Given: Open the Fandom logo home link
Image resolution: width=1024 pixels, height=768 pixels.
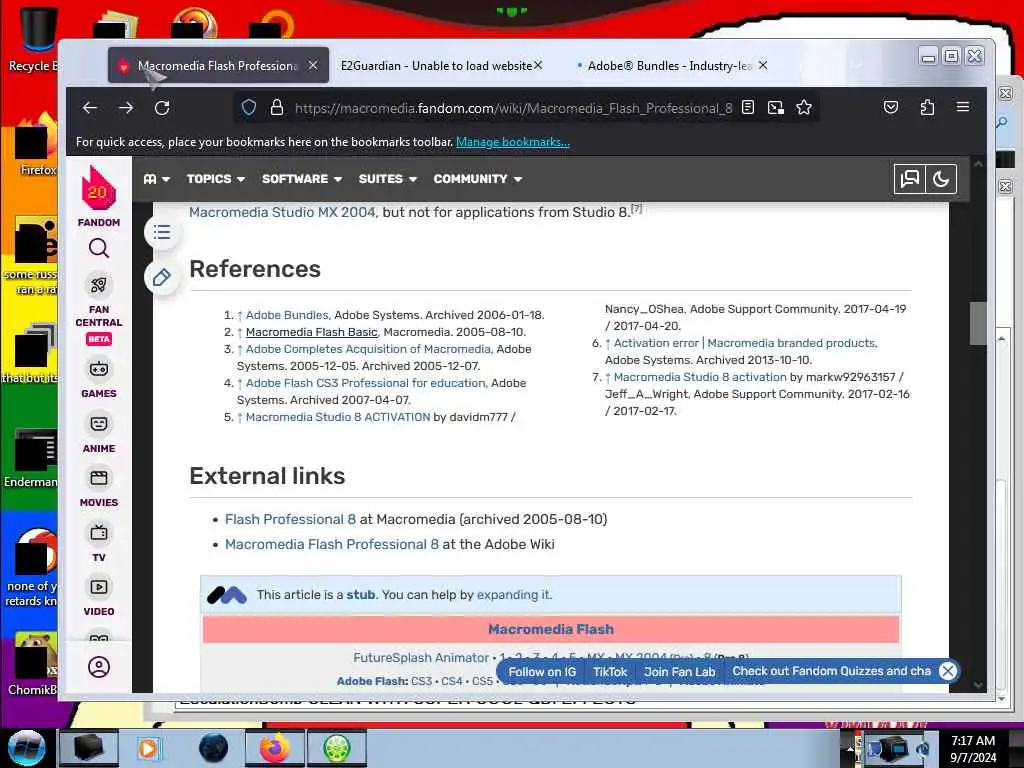Looking at the screenshot, I should click(x=99, y=196).
